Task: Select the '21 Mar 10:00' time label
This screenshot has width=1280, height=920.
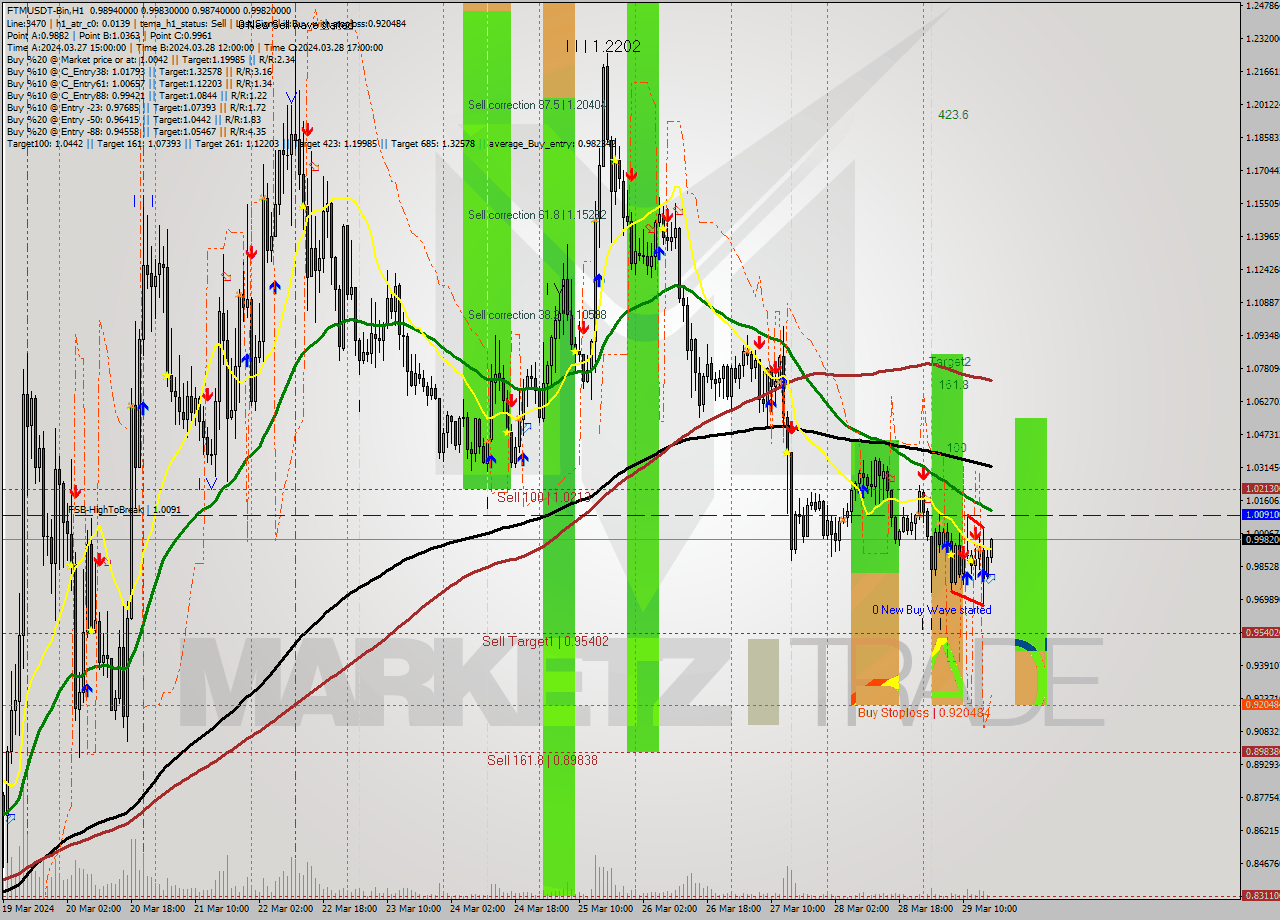Action: 220,909
